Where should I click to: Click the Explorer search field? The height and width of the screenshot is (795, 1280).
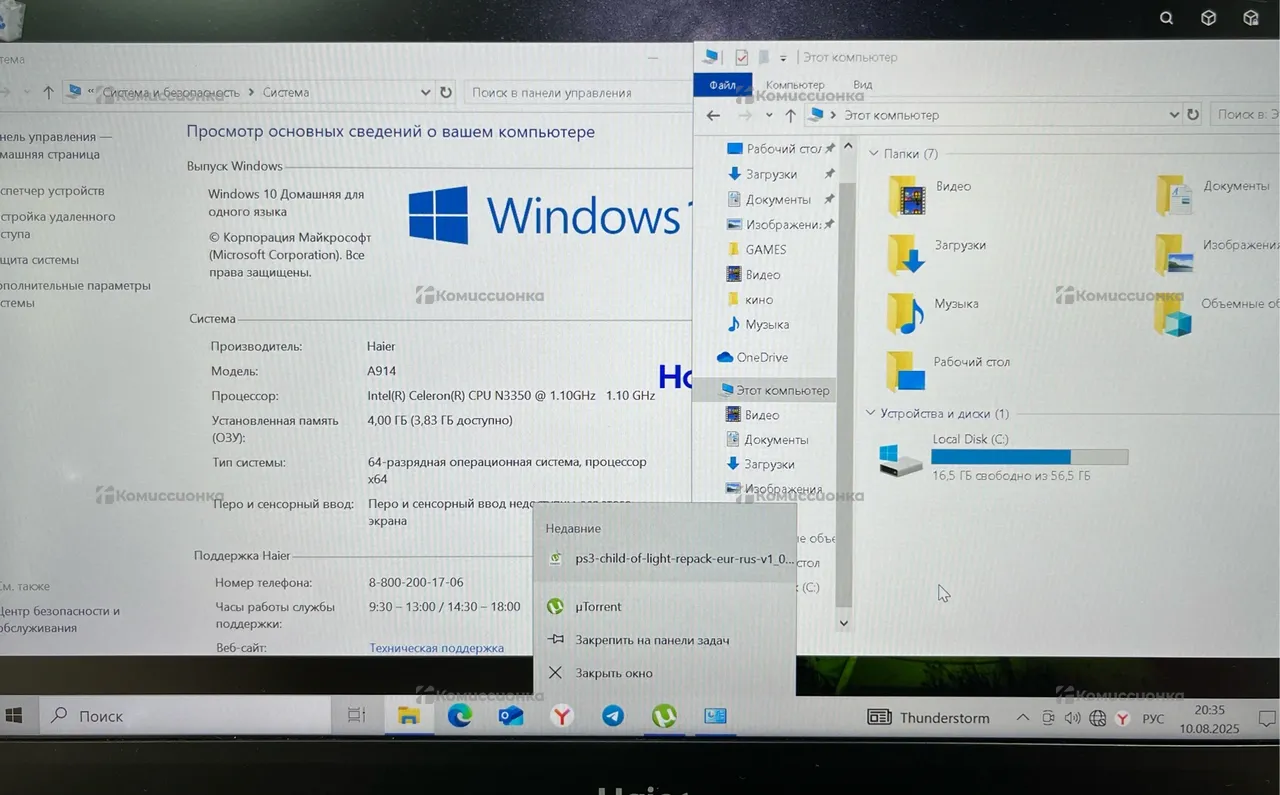(1245, 115)
